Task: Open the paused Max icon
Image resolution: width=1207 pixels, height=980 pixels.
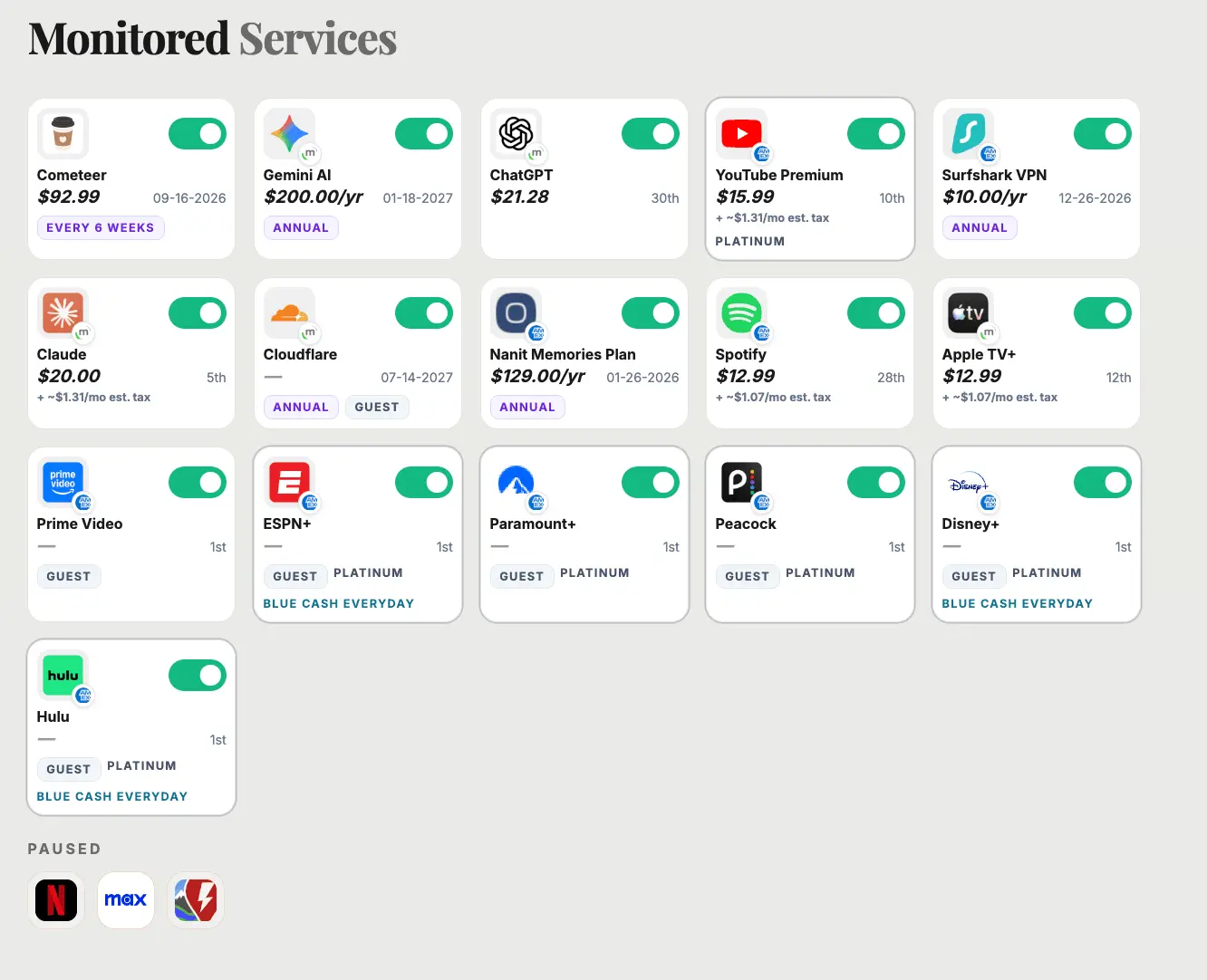Action: pyautogui.click(x=126, y=900)
